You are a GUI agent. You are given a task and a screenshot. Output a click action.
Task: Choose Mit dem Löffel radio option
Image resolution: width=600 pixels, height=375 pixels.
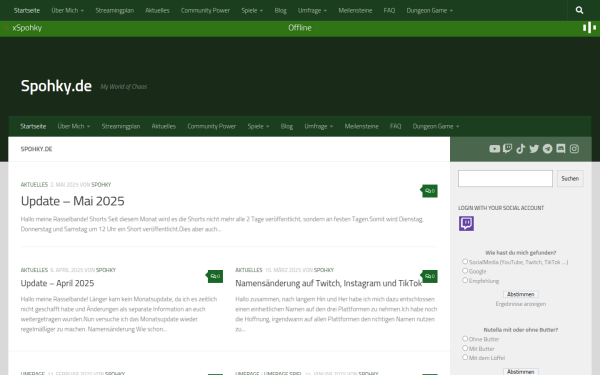(465, 357)
